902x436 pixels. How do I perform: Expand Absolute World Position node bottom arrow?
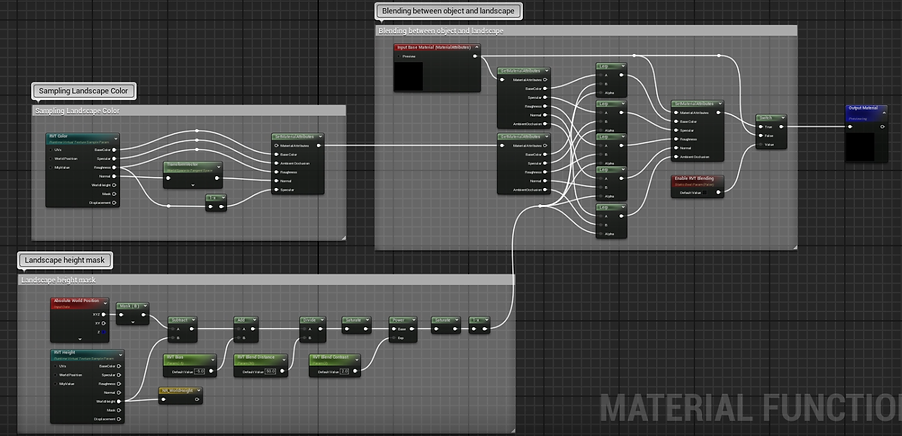coord(80,339)
